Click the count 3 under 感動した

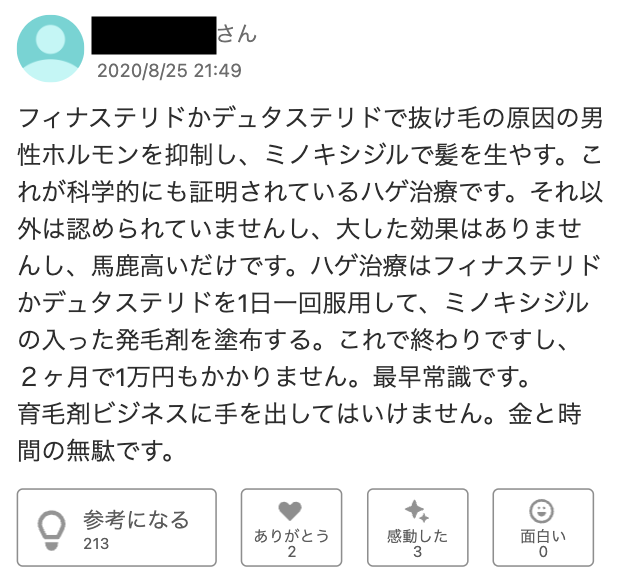pos(417,551)
